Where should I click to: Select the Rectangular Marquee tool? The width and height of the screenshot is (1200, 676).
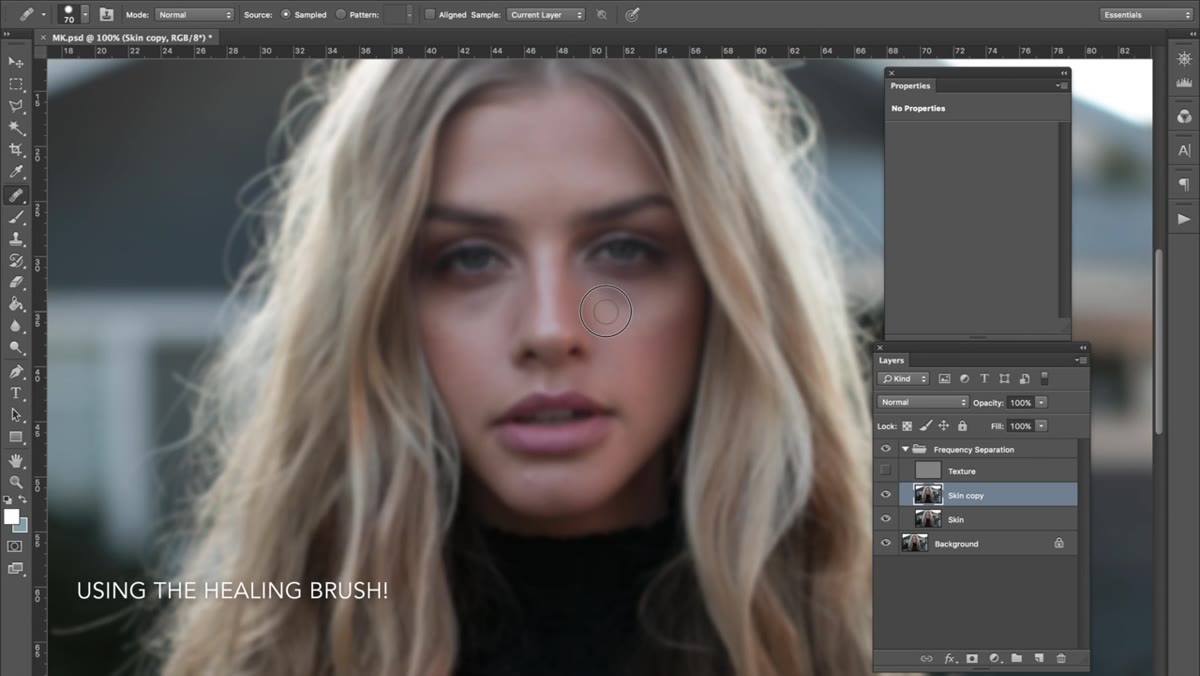pyautogui.click(x=16, y=85)
